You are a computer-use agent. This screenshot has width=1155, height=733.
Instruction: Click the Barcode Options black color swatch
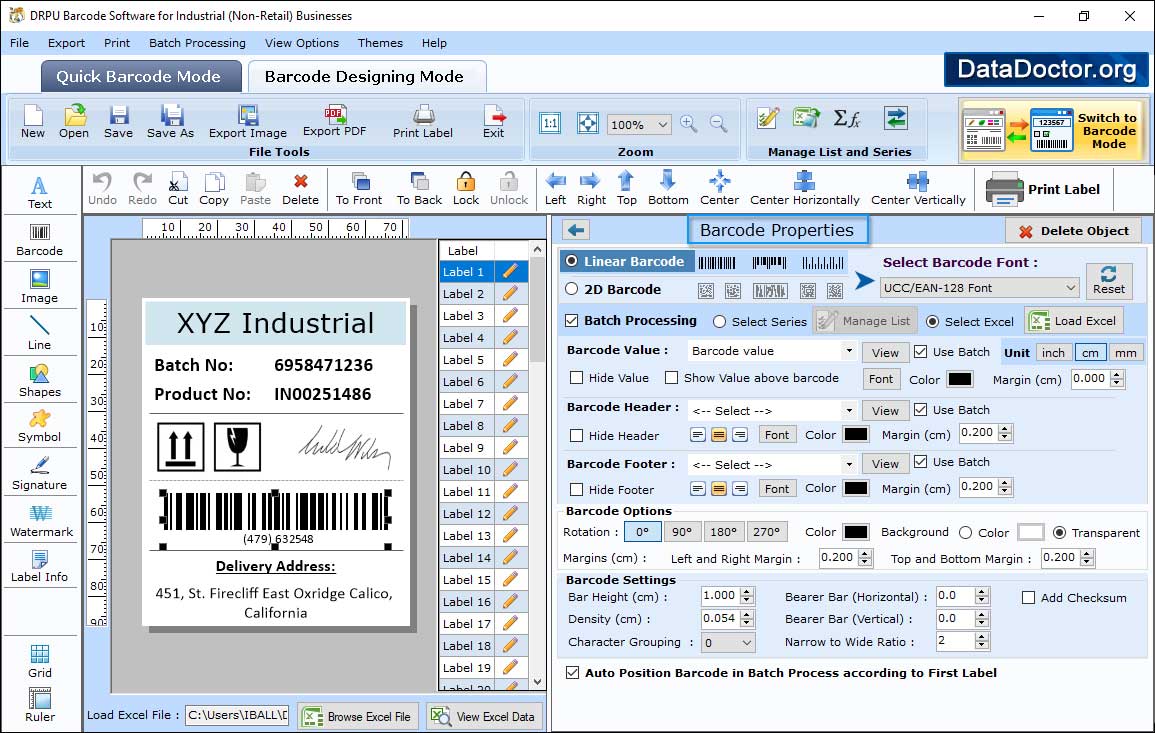coord(856,532)
